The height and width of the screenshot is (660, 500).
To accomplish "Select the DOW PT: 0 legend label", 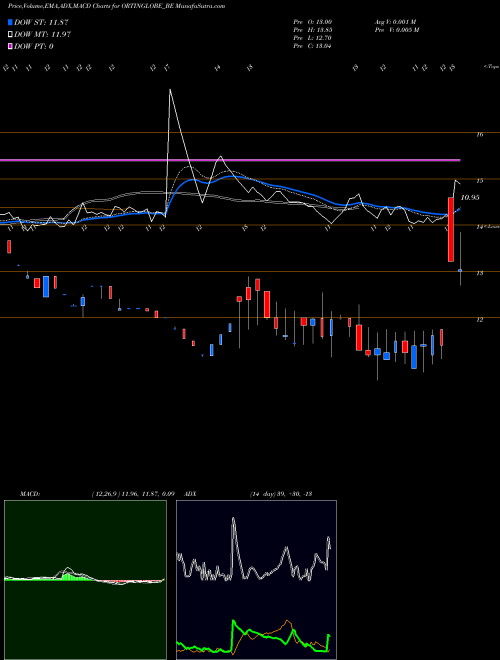I will click(x=34, y=46).
